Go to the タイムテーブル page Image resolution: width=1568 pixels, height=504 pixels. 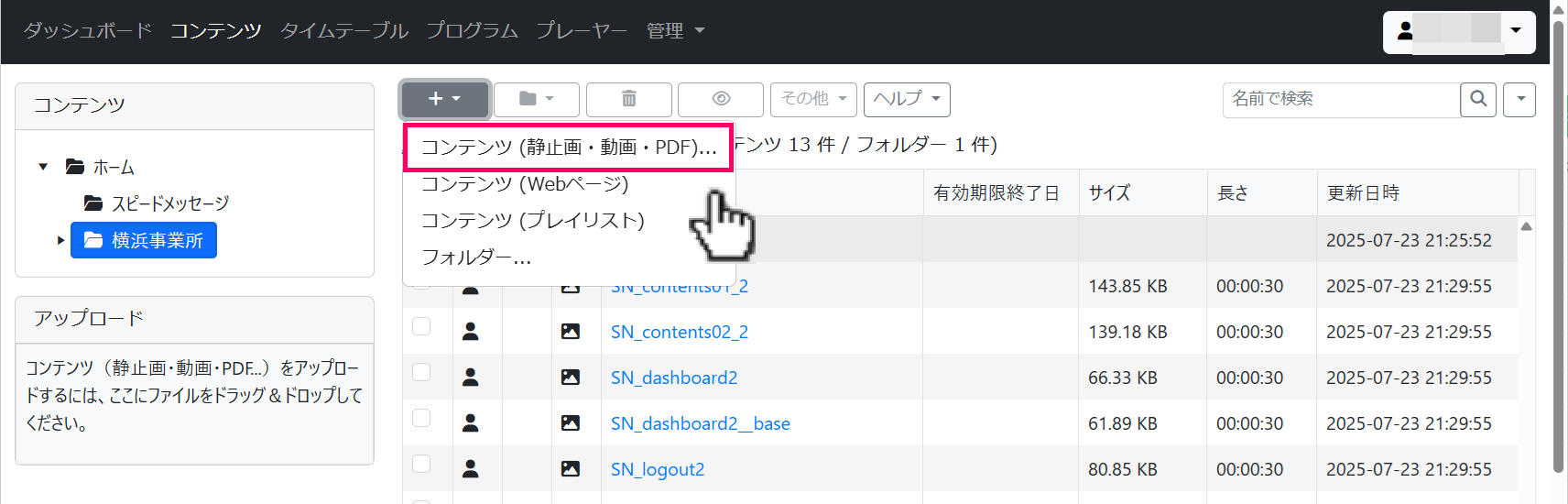point(343,31)
